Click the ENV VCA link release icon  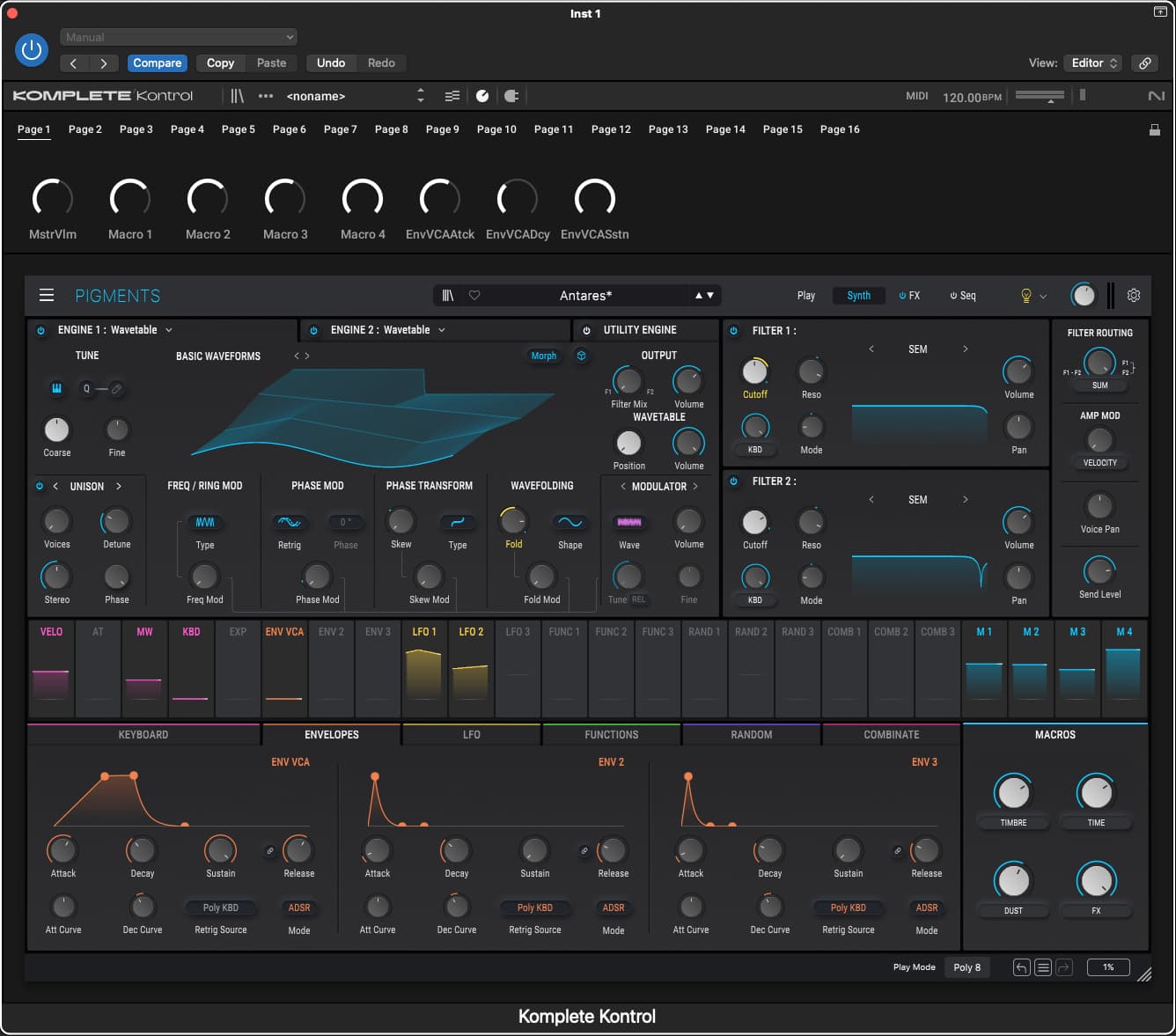tap(270, 851)
